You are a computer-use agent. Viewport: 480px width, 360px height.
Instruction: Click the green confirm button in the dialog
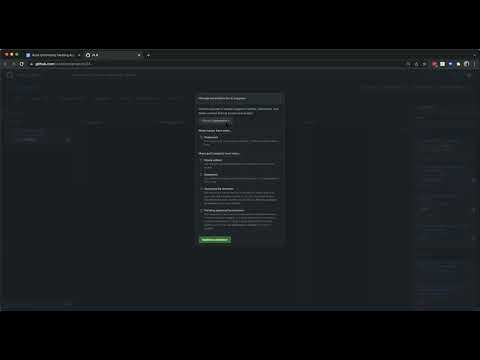tap(215, 240)
